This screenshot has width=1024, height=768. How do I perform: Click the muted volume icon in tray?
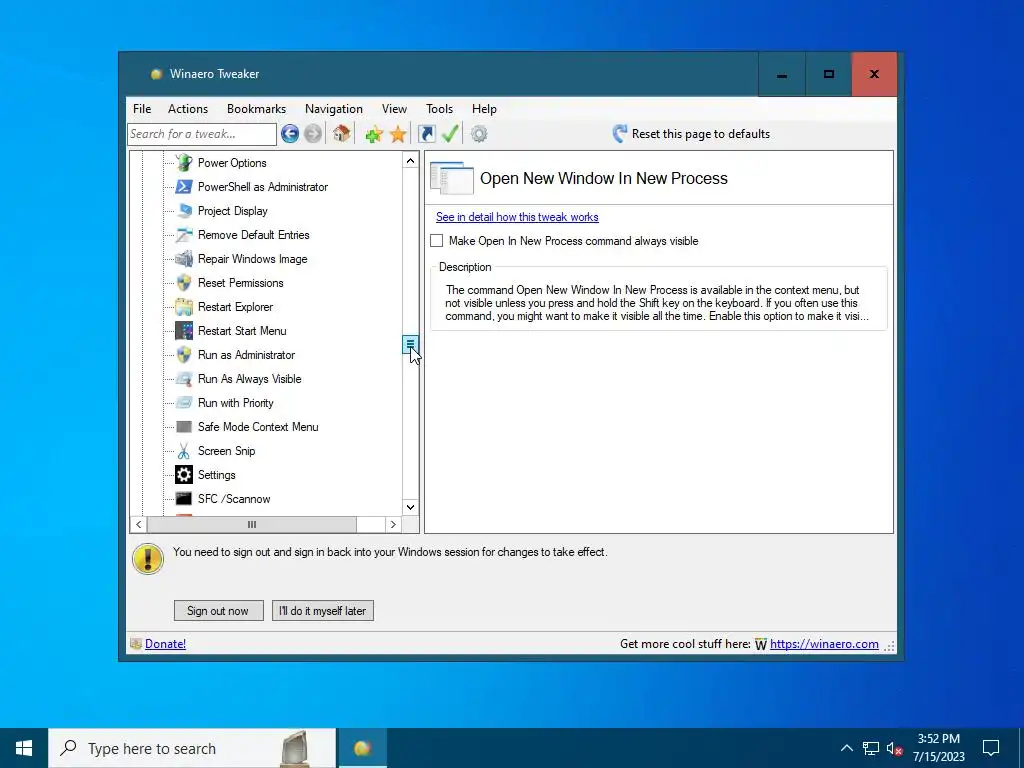894,748
